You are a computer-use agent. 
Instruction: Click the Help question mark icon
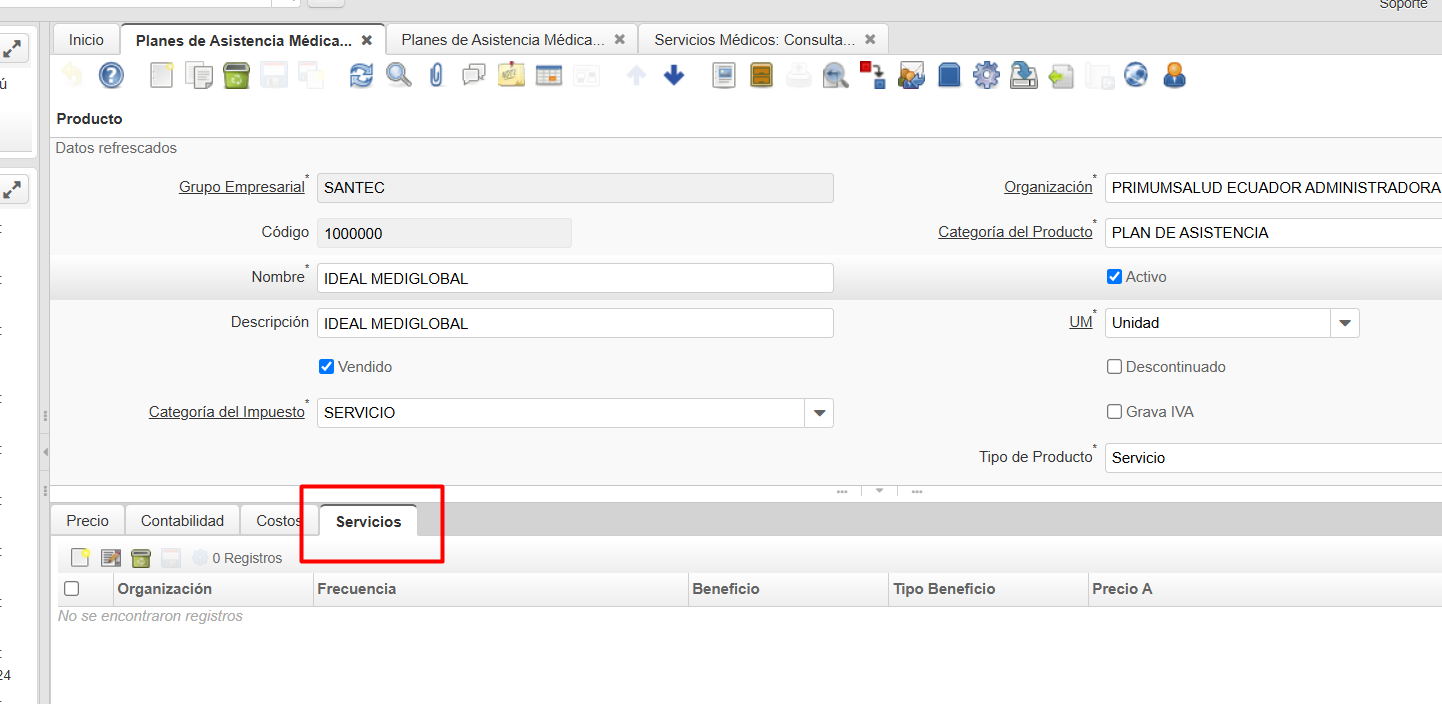pyautogui.click(x=111, y=75)
